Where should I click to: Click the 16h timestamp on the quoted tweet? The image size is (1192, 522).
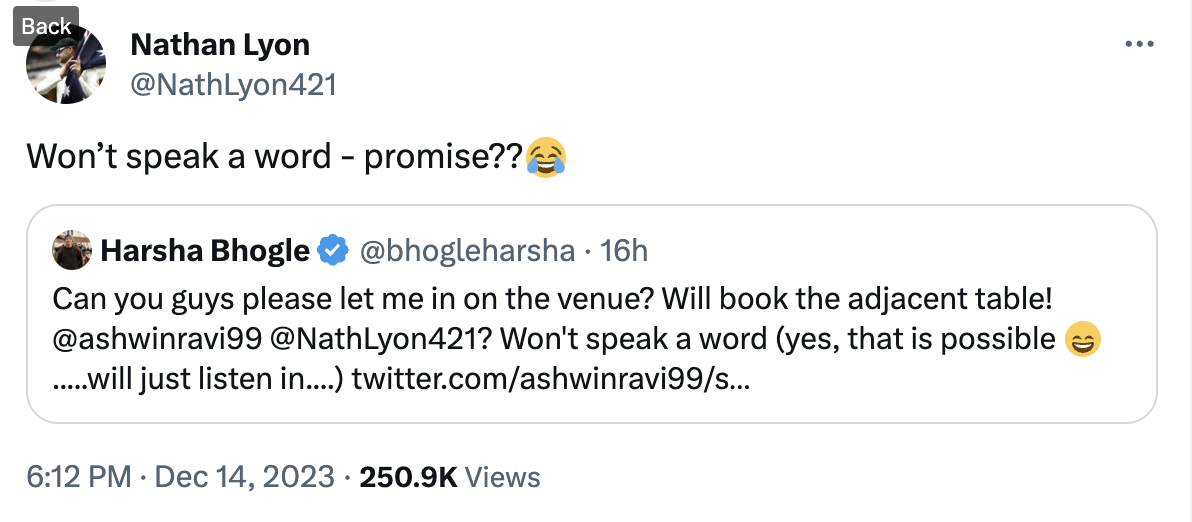[625, 251]
